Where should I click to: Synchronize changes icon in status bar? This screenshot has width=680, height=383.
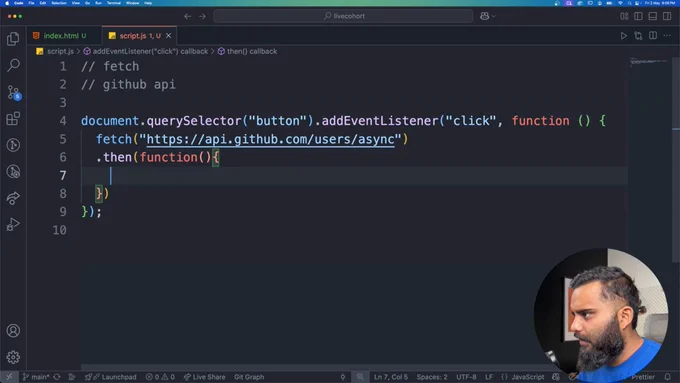click(x=57, y=377)
